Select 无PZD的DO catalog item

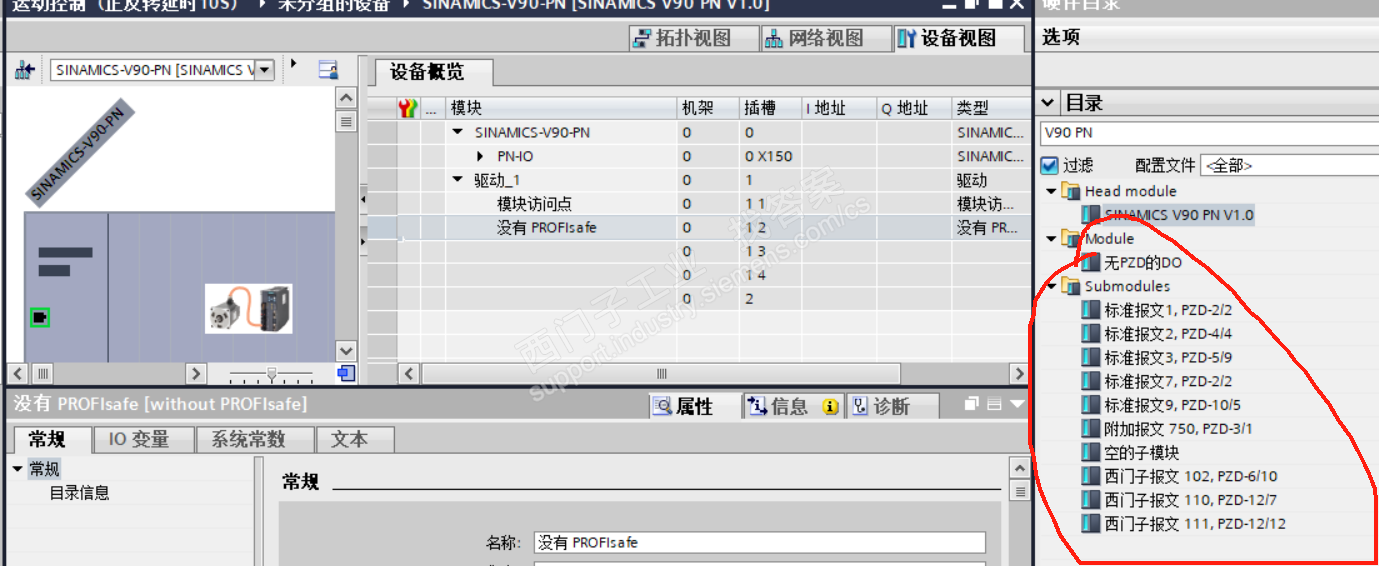pyautogui.click(x=1143, y=263)
